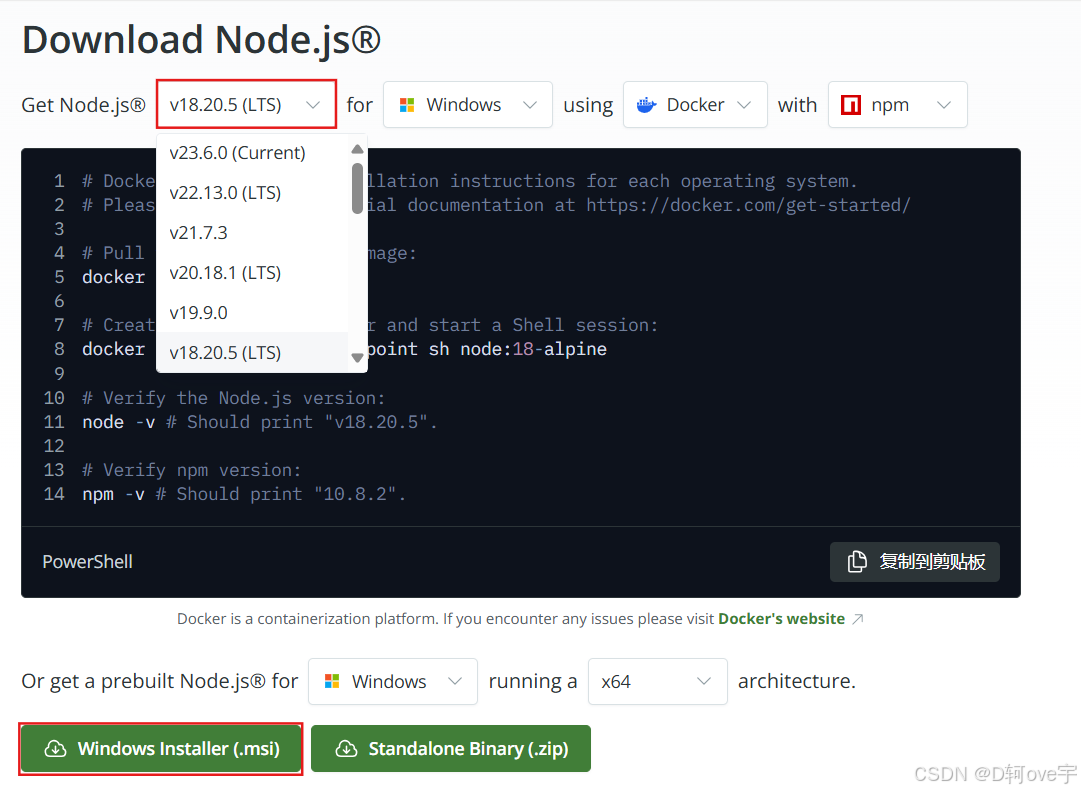Download the Windows Installer (.msi)

tap(161, 748)
